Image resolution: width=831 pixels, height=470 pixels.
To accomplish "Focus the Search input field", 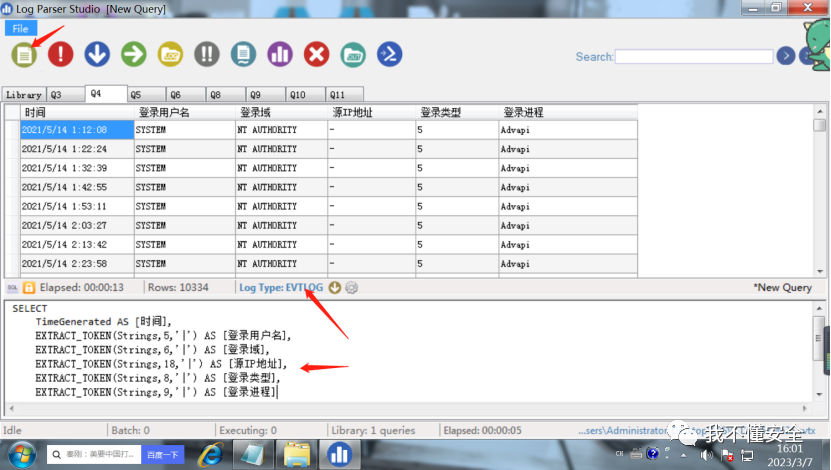I will tap(694, 56).
